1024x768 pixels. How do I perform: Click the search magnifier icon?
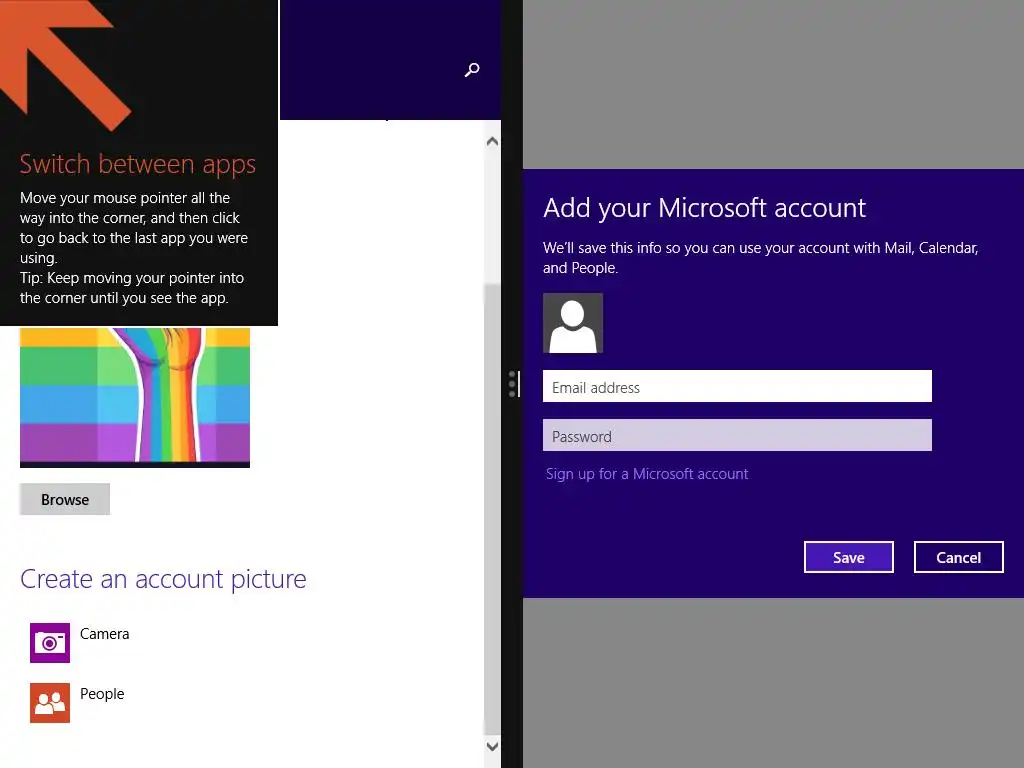(472, 69)
